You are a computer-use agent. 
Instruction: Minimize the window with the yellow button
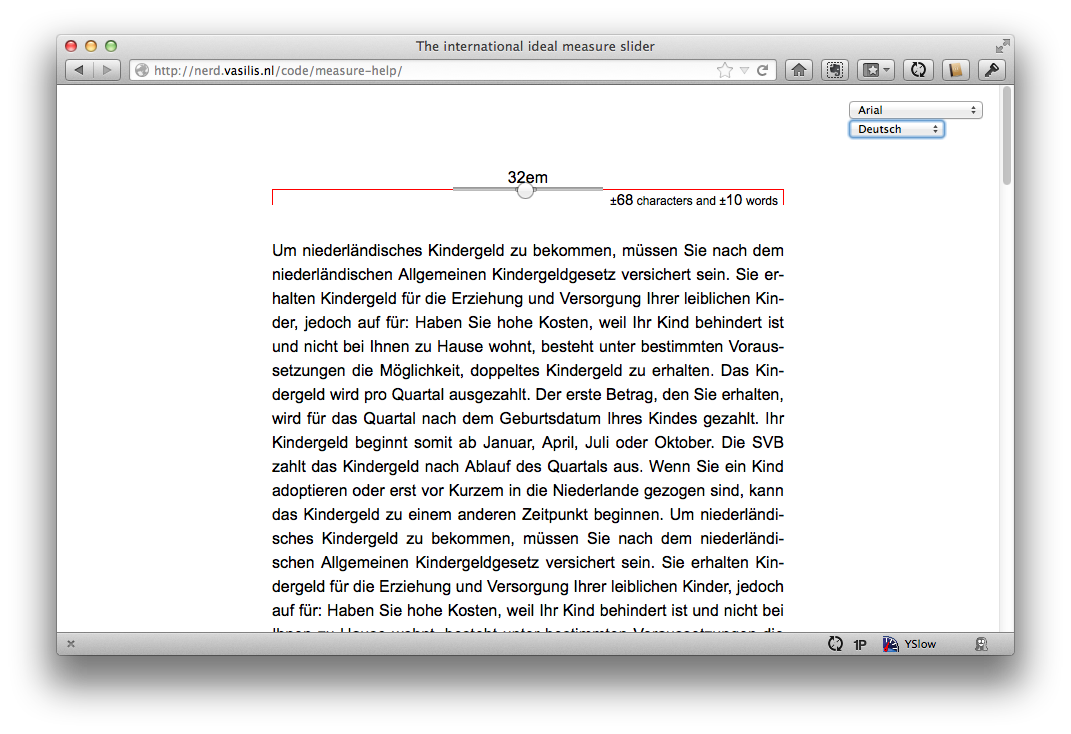(91, 46)
